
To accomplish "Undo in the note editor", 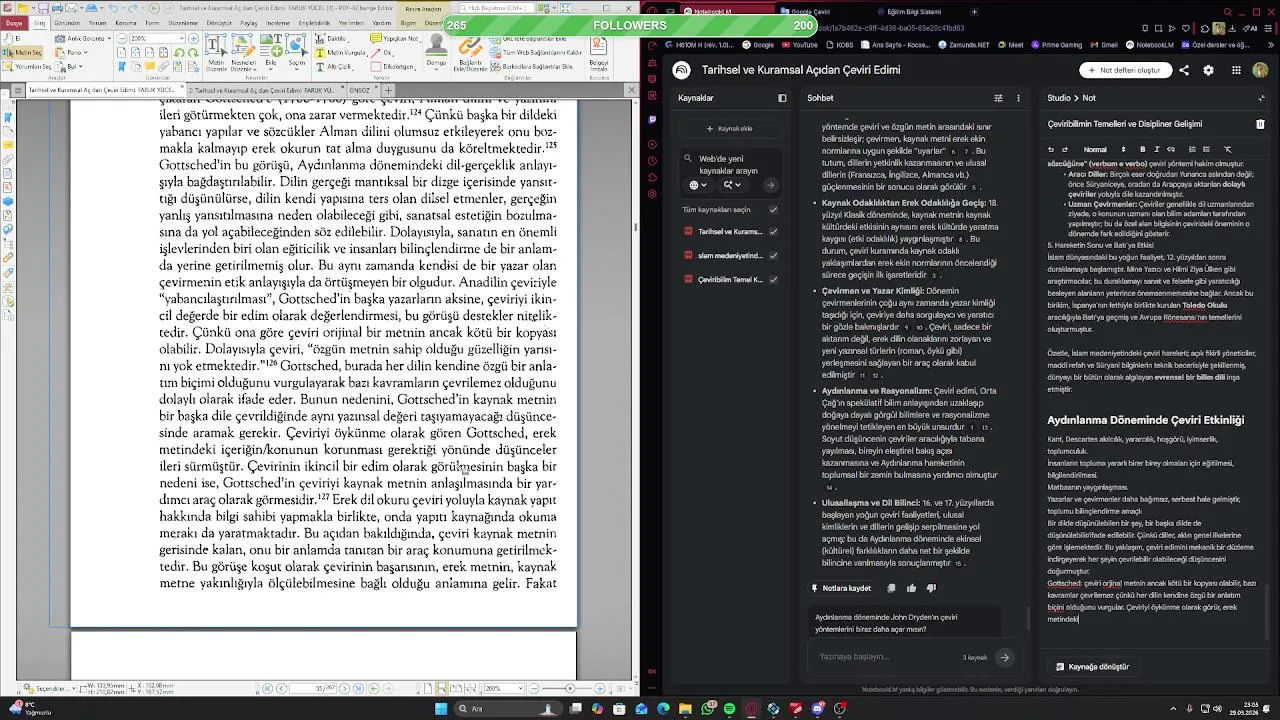I will [1051, 149].
